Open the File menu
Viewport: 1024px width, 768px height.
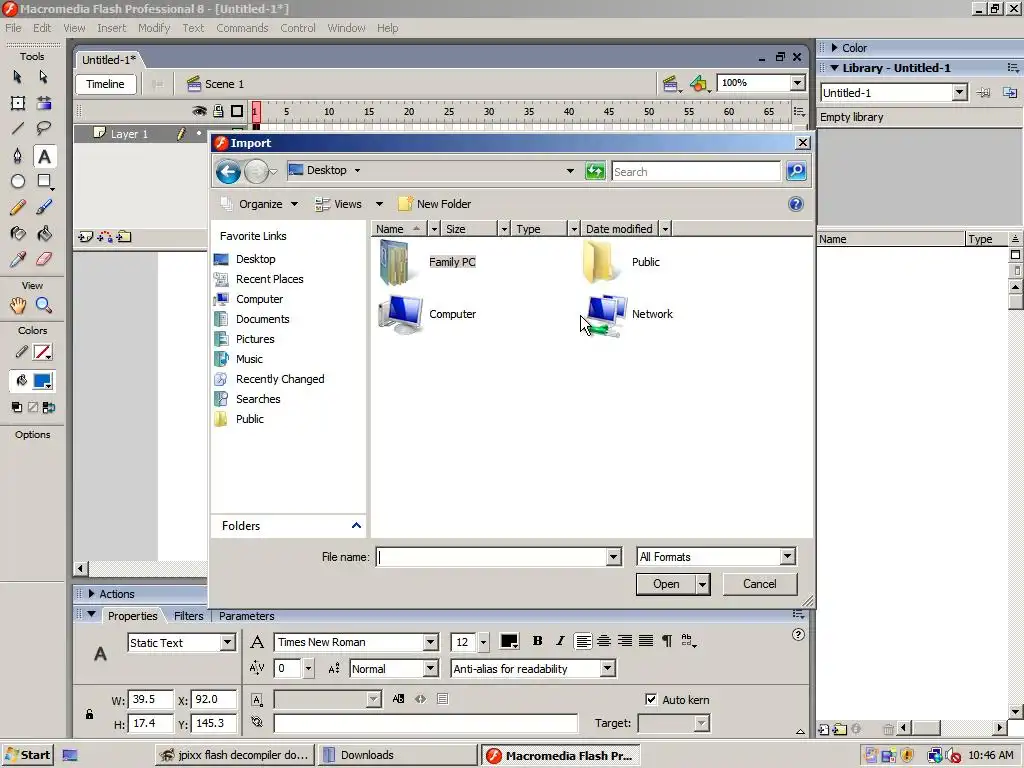pos(13,28)
